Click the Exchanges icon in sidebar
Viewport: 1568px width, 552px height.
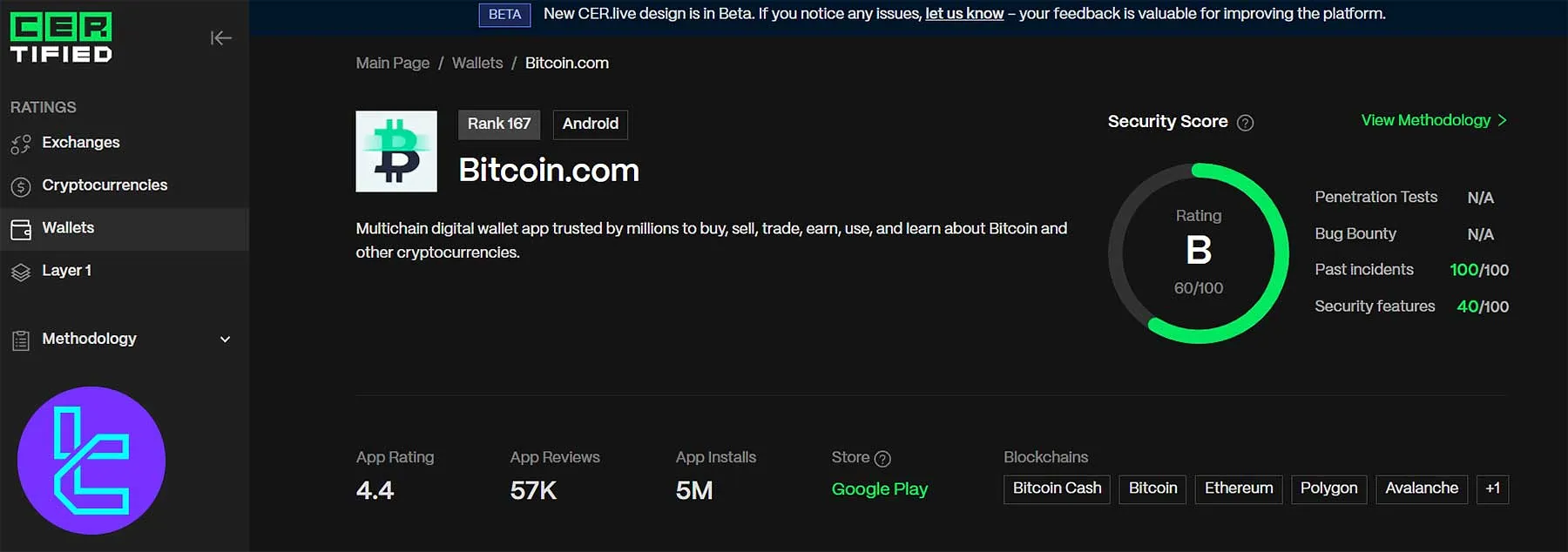click(x=21, y=144)
